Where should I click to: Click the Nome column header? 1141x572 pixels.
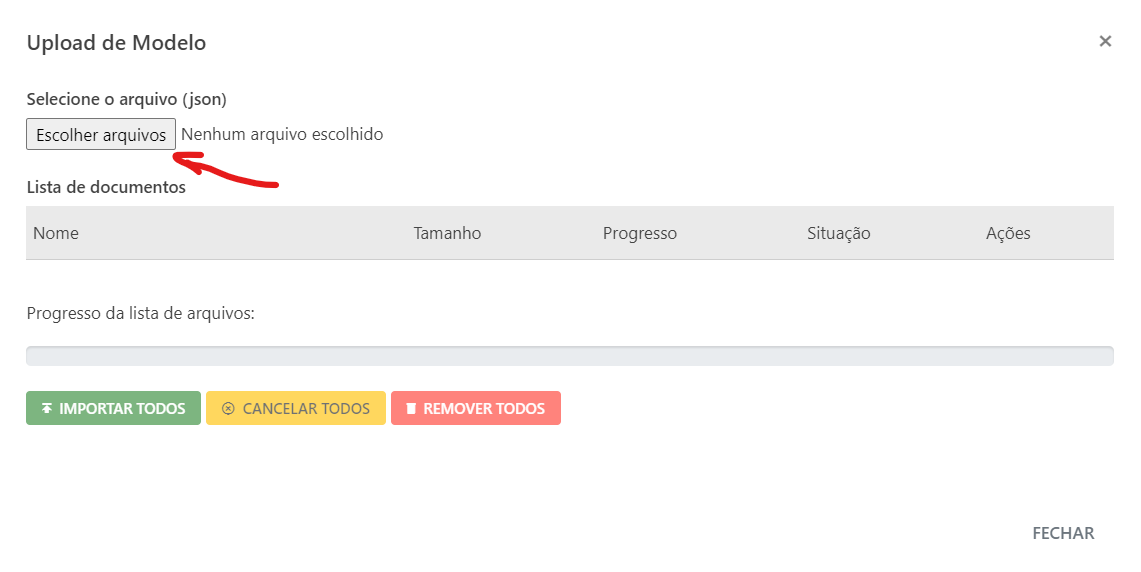pyautogui.click(x=56, y=233)
